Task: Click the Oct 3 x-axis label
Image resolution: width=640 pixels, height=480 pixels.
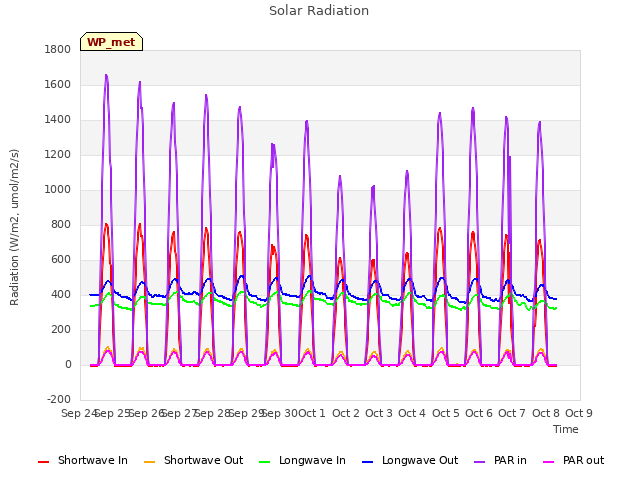Action: tap(379, 413)
